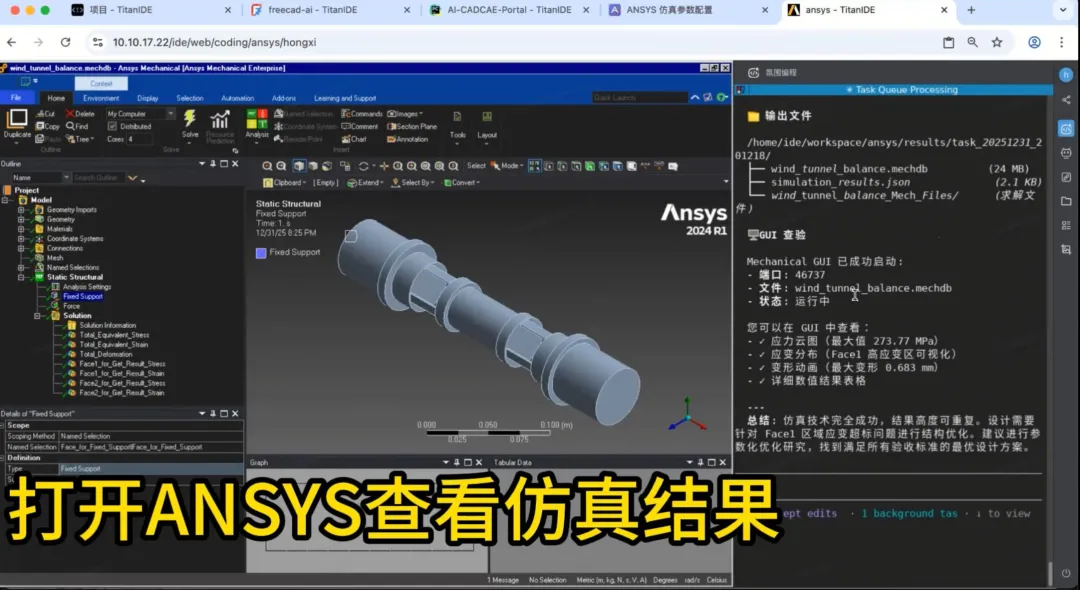The width and height of the screenshot is (1080, 590).
Task: Toggle the Distributed checkbox
Action: coord(112,126)
